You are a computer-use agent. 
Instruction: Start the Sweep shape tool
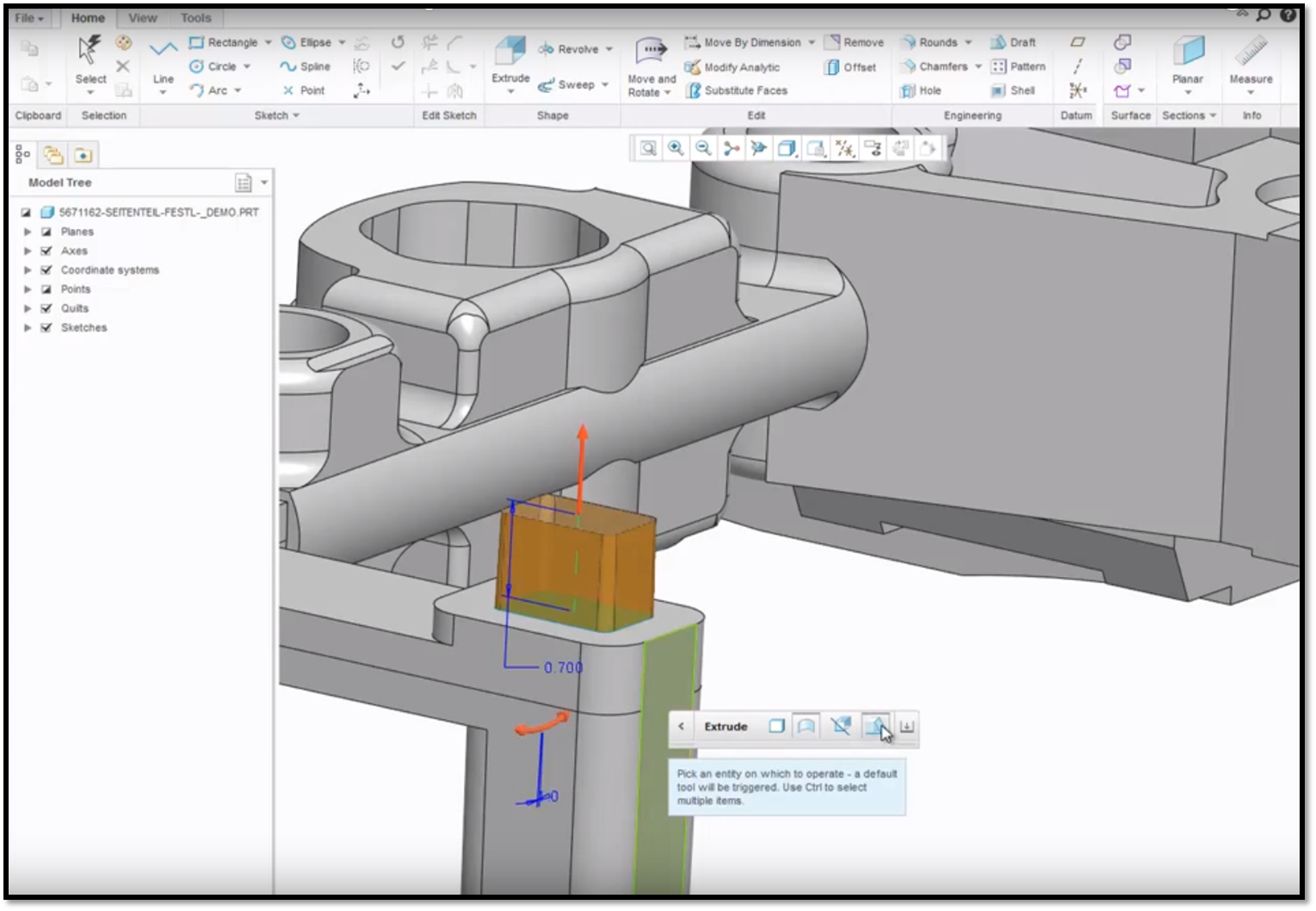[566, 84]
